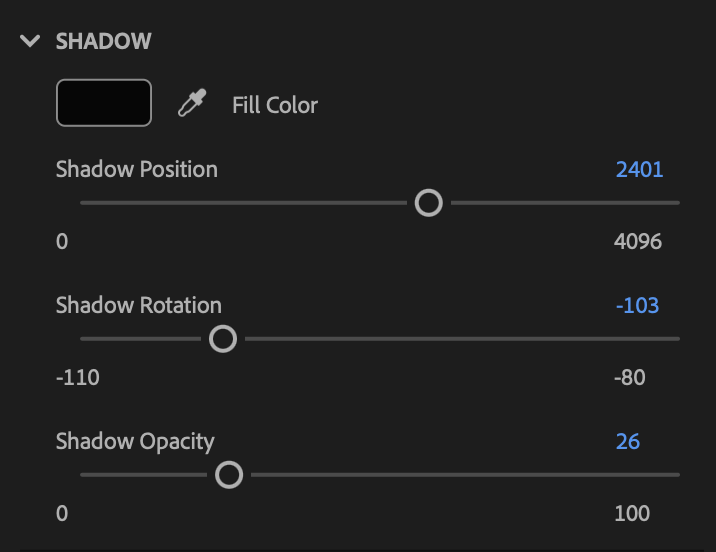Select the Shadow Opacity value 26
The width and height of the screenshot is (716, 552).
pos(628,441)
